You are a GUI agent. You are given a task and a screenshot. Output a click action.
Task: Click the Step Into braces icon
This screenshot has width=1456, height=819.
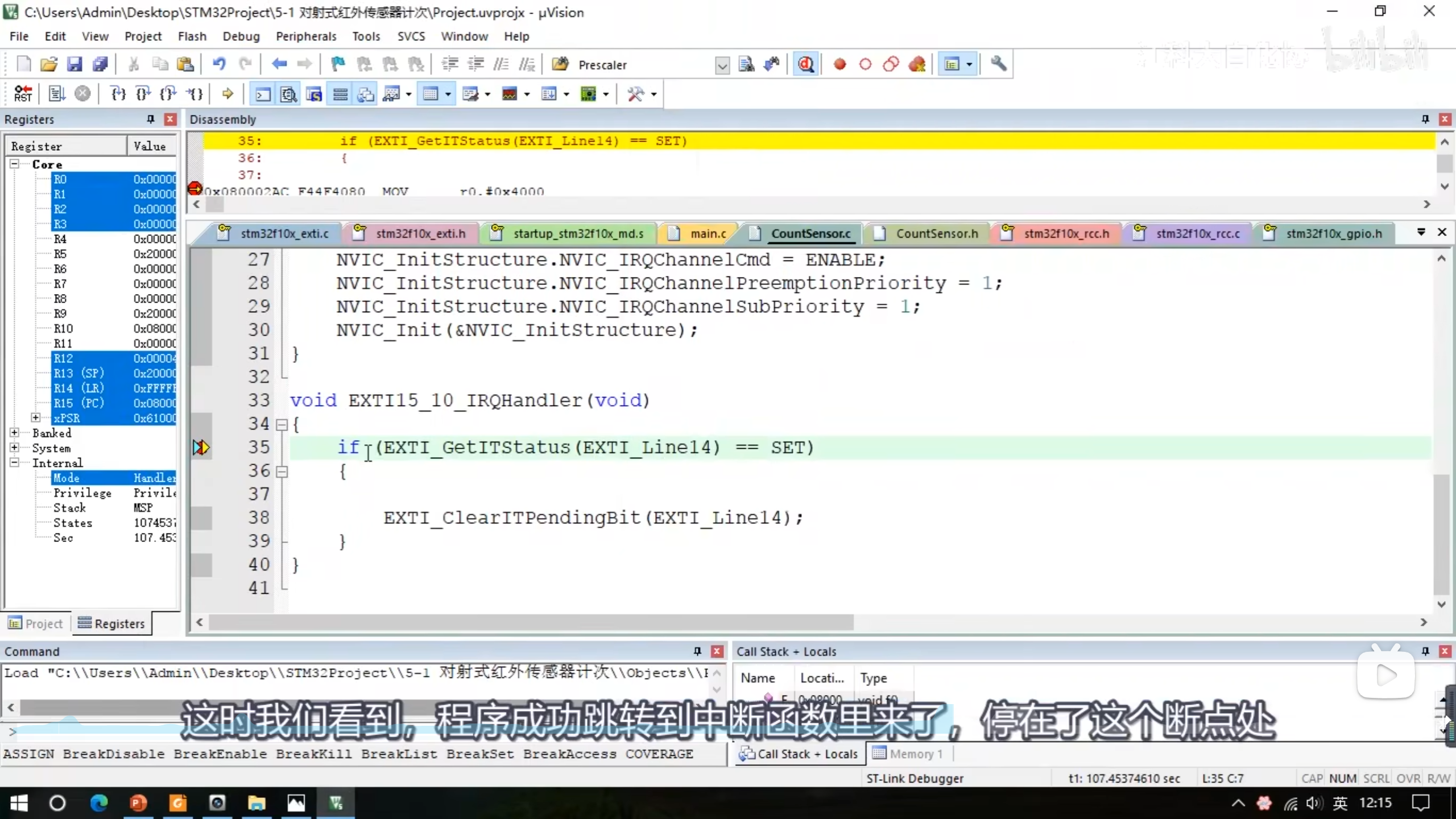point(118,94)
